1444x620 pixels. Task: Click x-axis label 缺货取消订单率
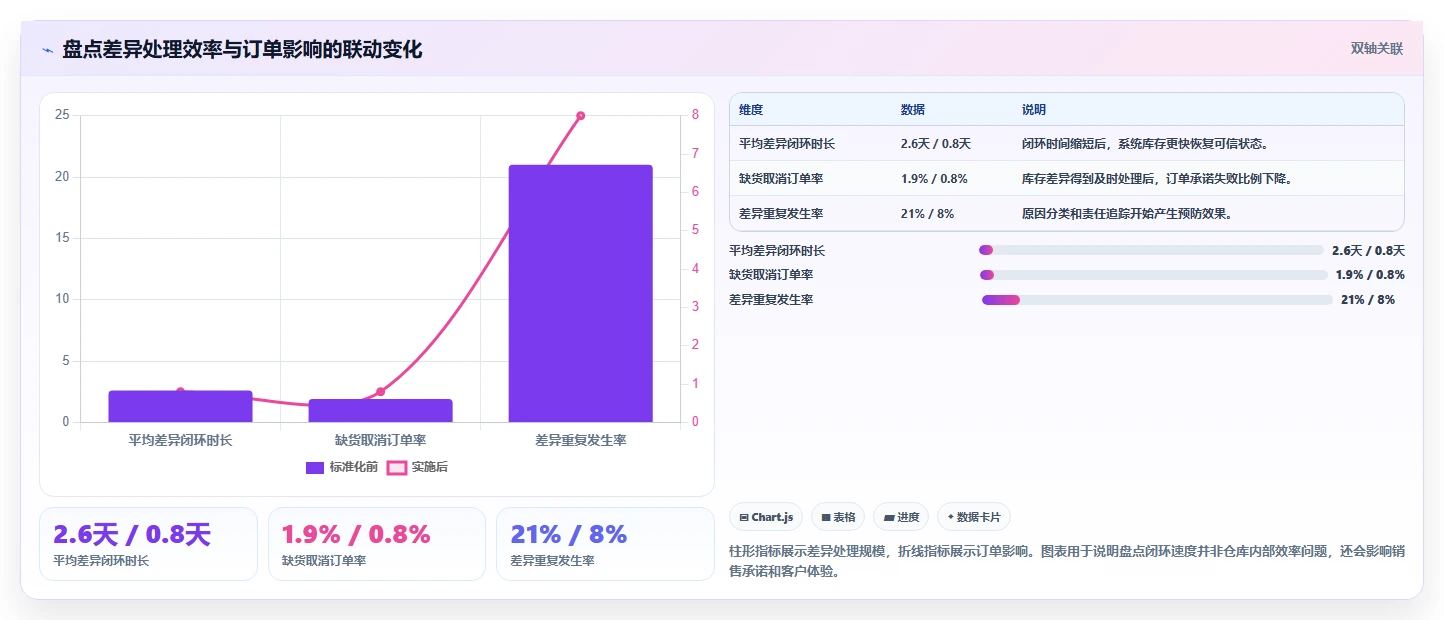[x=380, y=440]
